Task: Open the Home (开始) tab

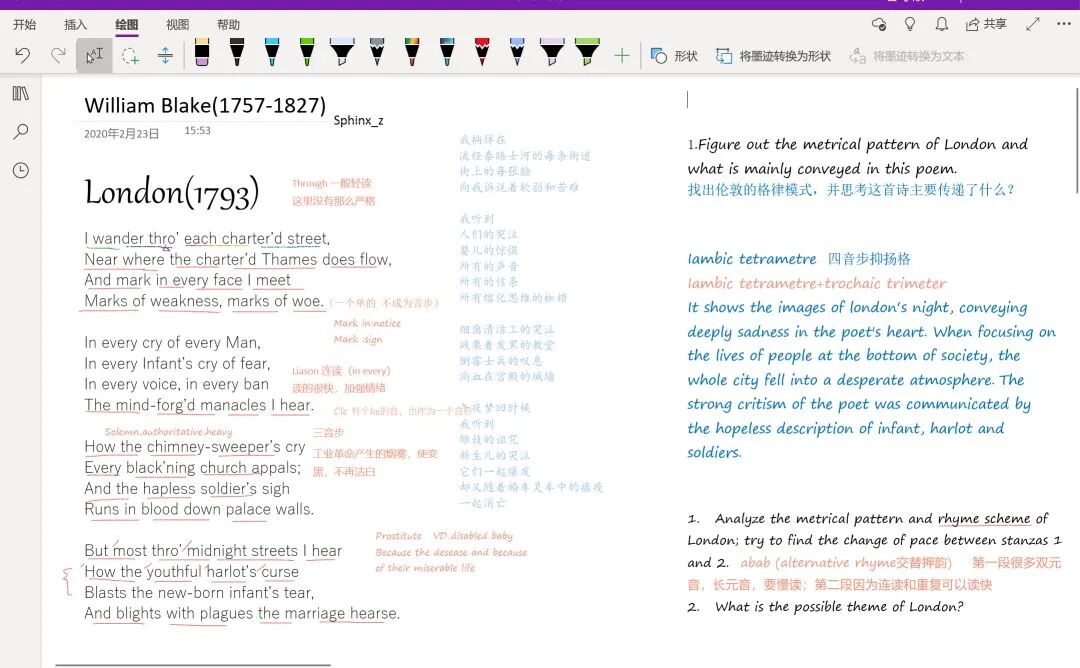Action: click(25, 25)
